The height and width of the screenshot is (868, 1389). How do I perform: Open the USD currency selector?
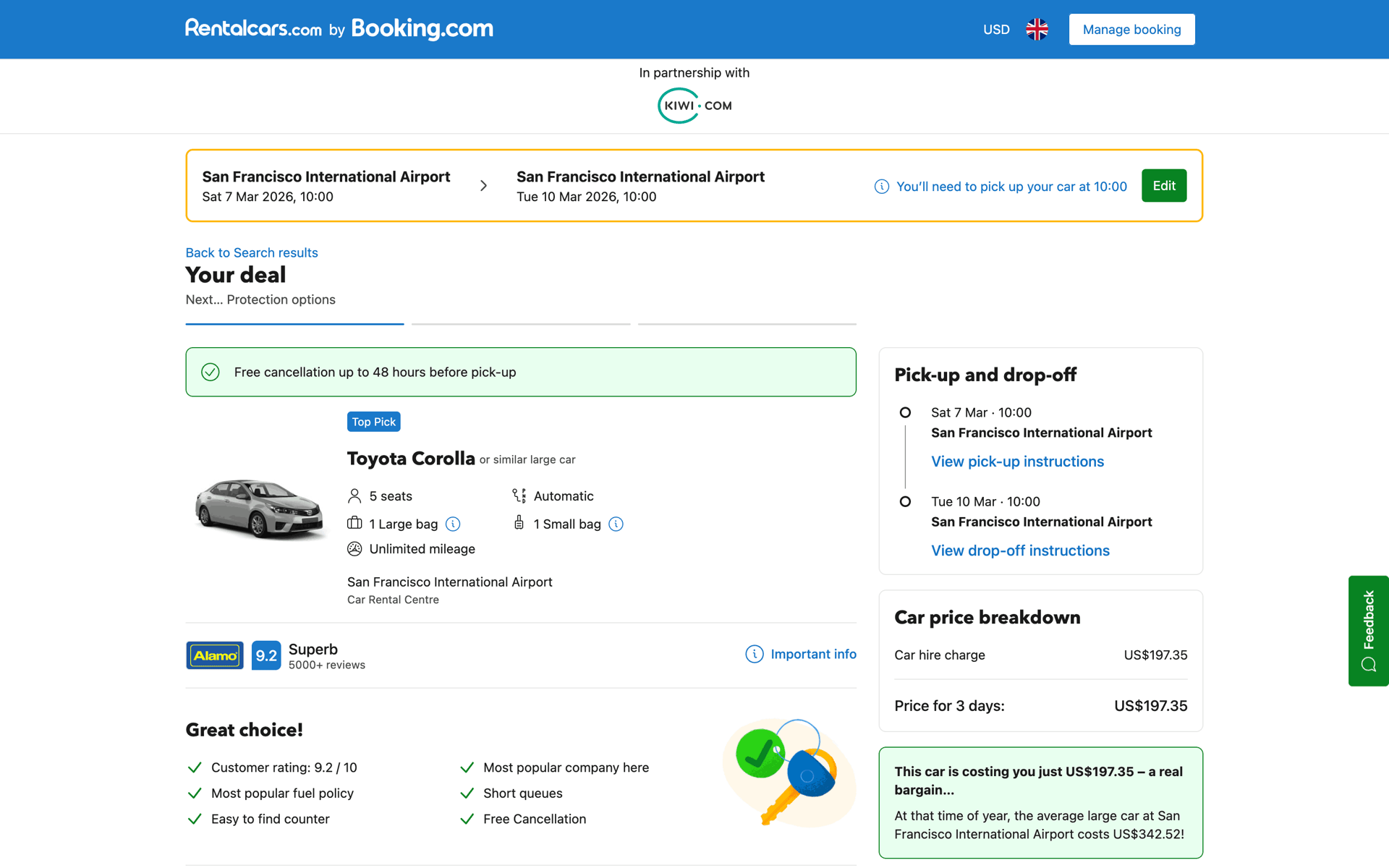996,30
